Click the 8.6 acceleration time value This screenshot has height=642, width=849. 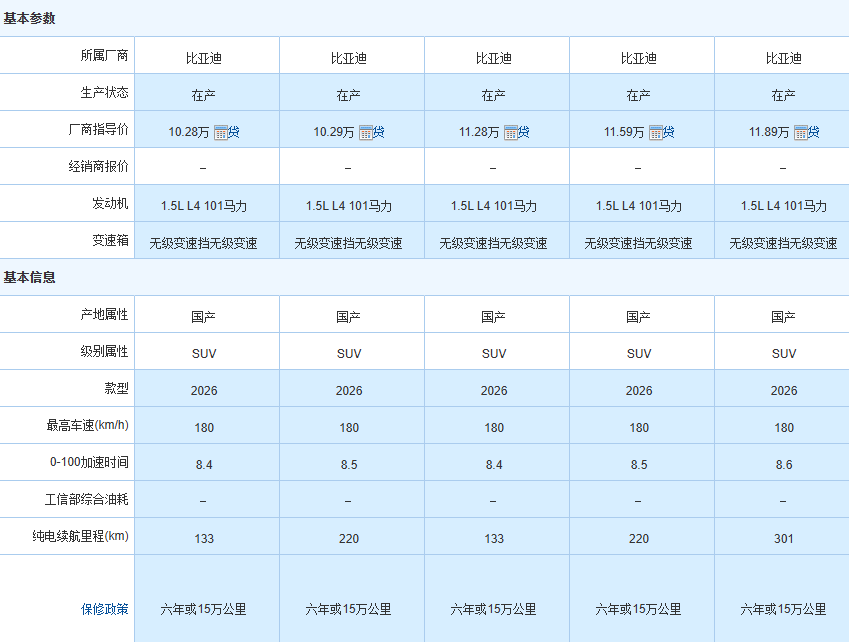coord(783,464)
